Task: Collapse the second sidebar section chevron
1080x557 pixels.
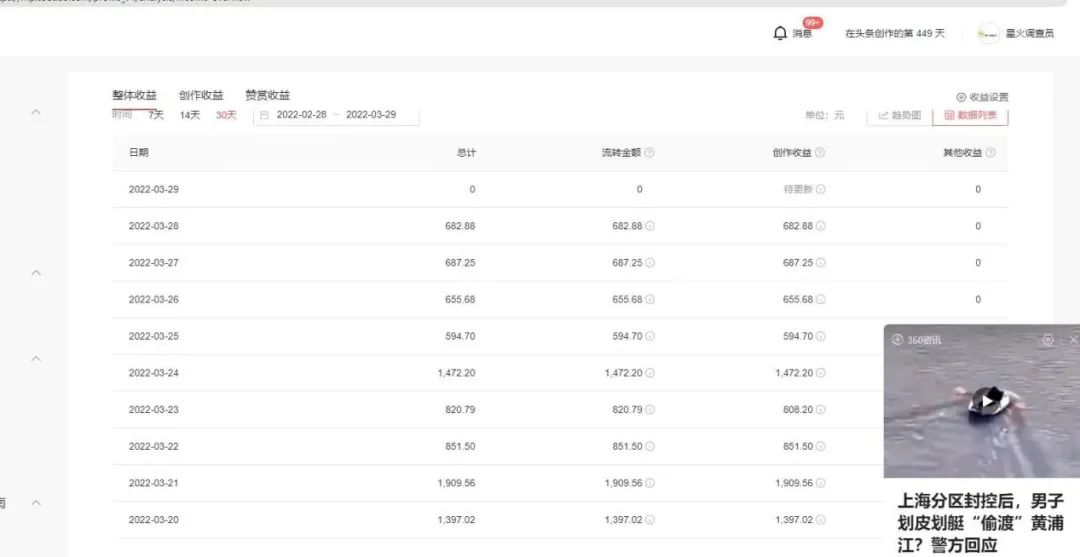Action: point(36,272)
